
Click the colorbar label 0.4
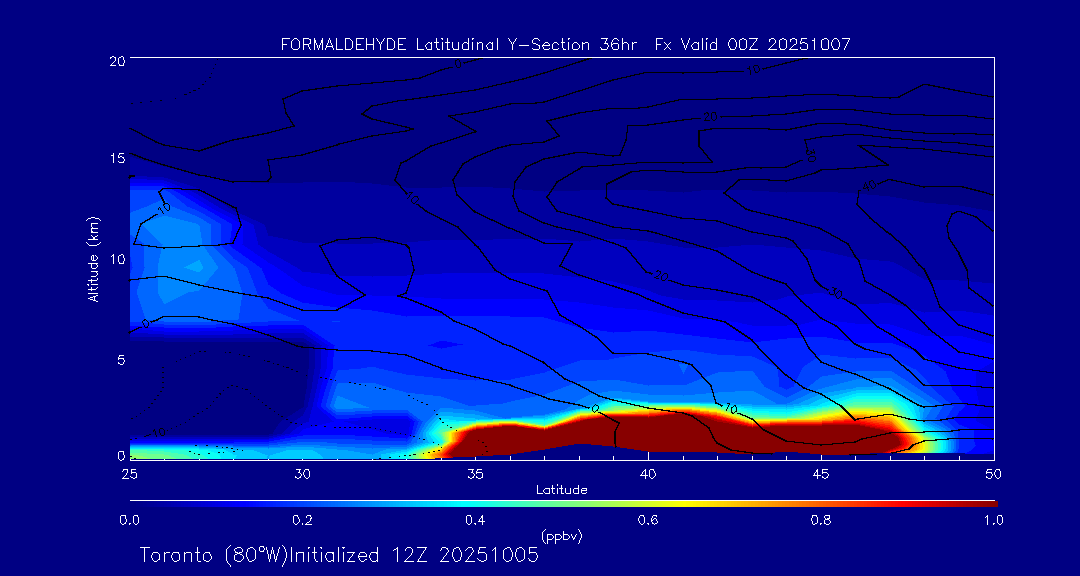pyautogui.click(x=475, y=520)
